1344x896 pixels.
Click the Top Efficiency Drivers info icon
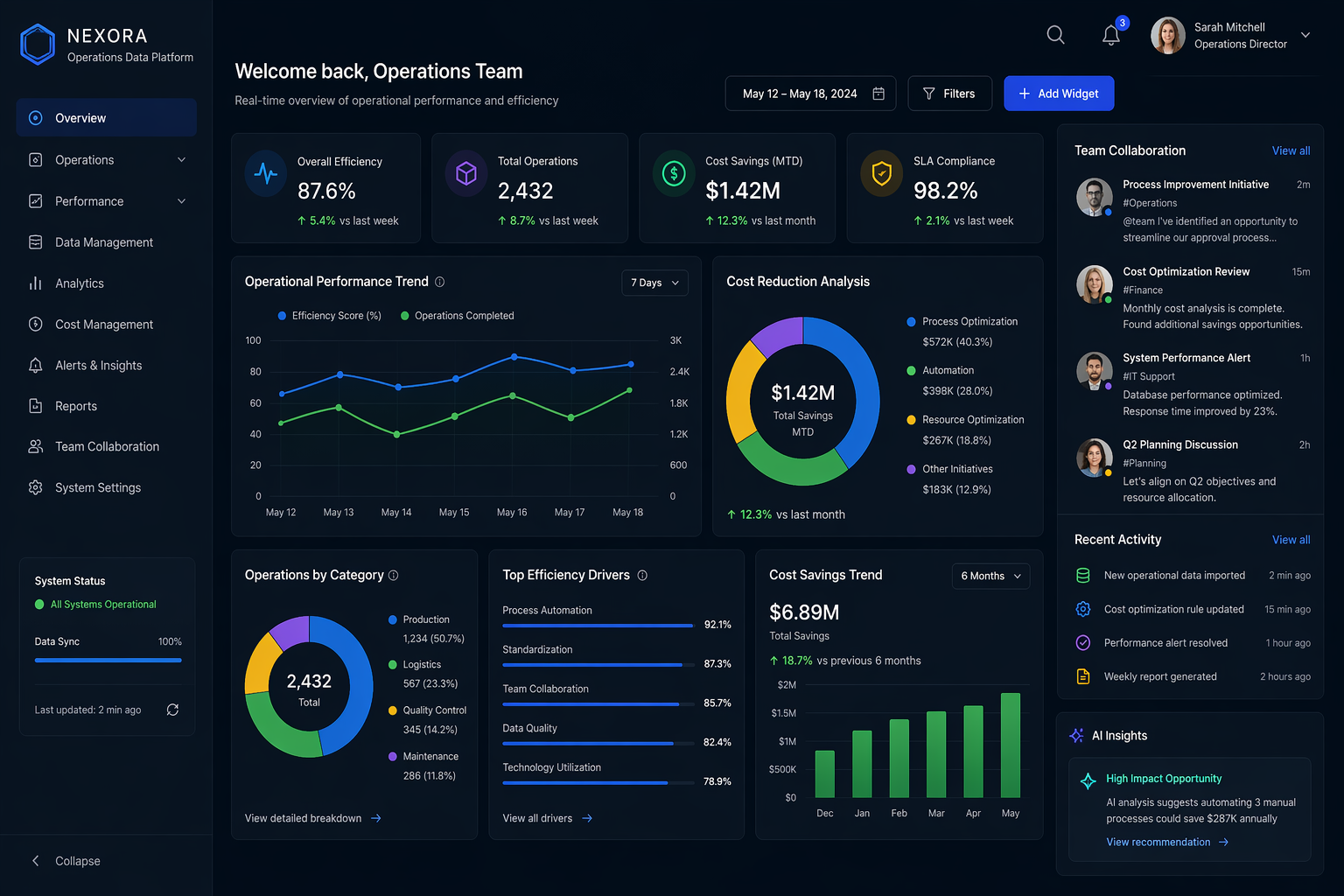coord(642,575)
